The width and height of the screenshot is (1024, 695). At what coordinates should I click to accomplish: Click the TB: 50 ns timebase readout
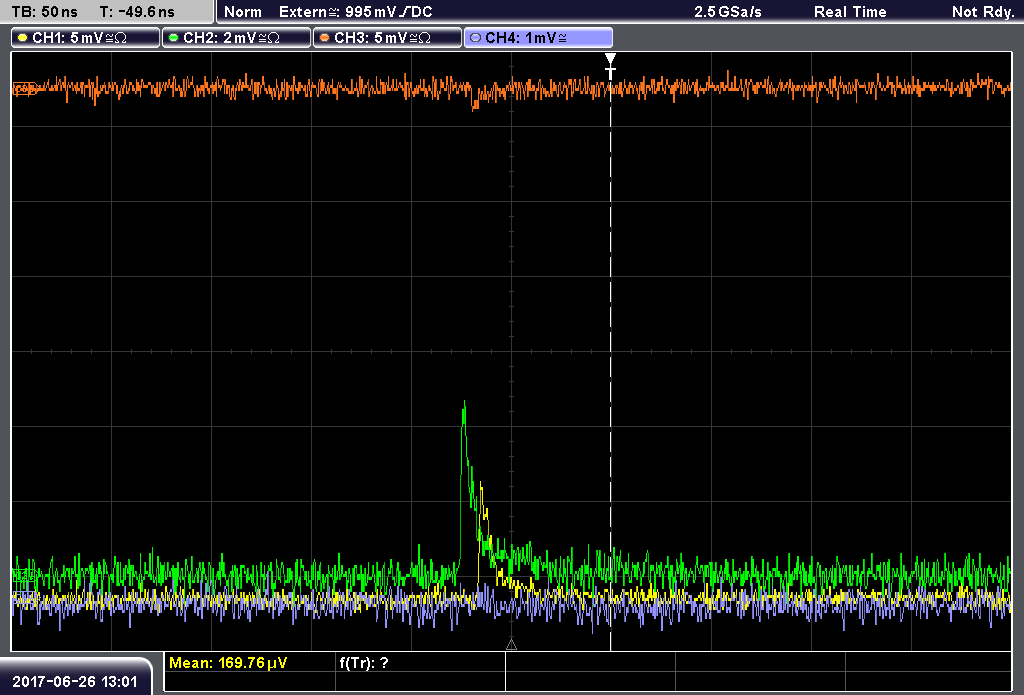(x=44, y=12)
